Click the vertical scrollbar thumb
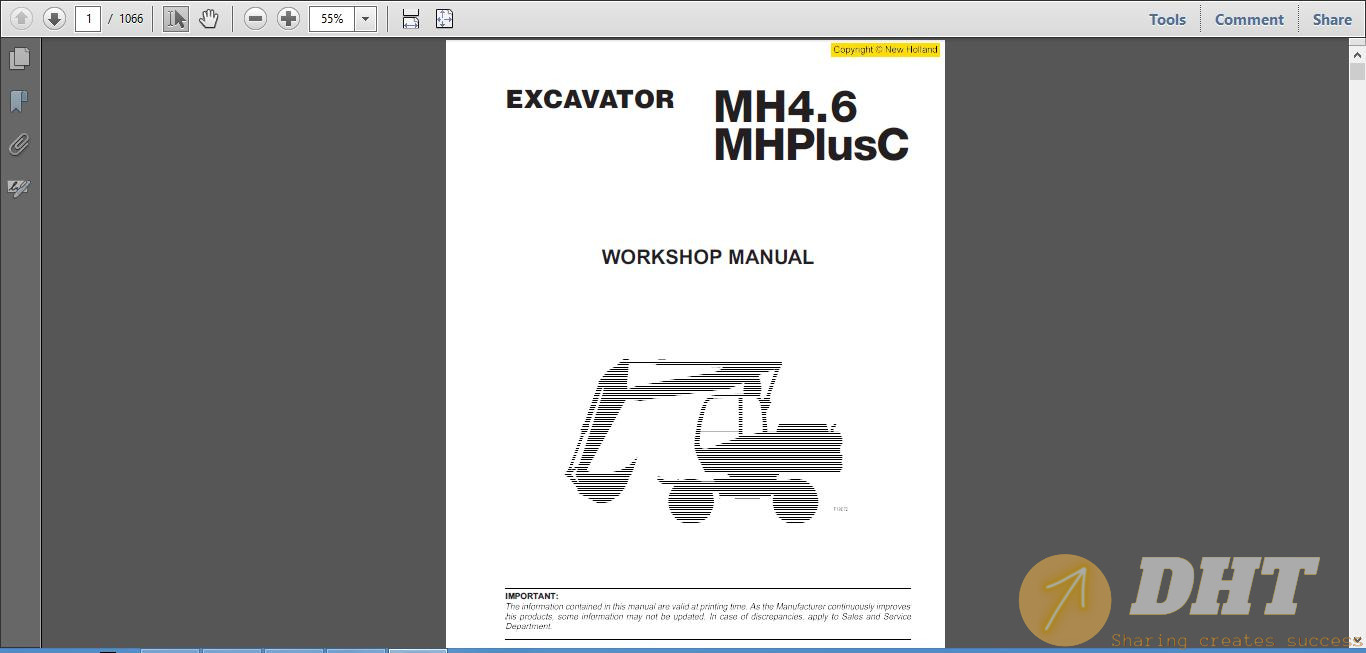The width and height of the screenshot is (1366, 653). click(1357, 71)
